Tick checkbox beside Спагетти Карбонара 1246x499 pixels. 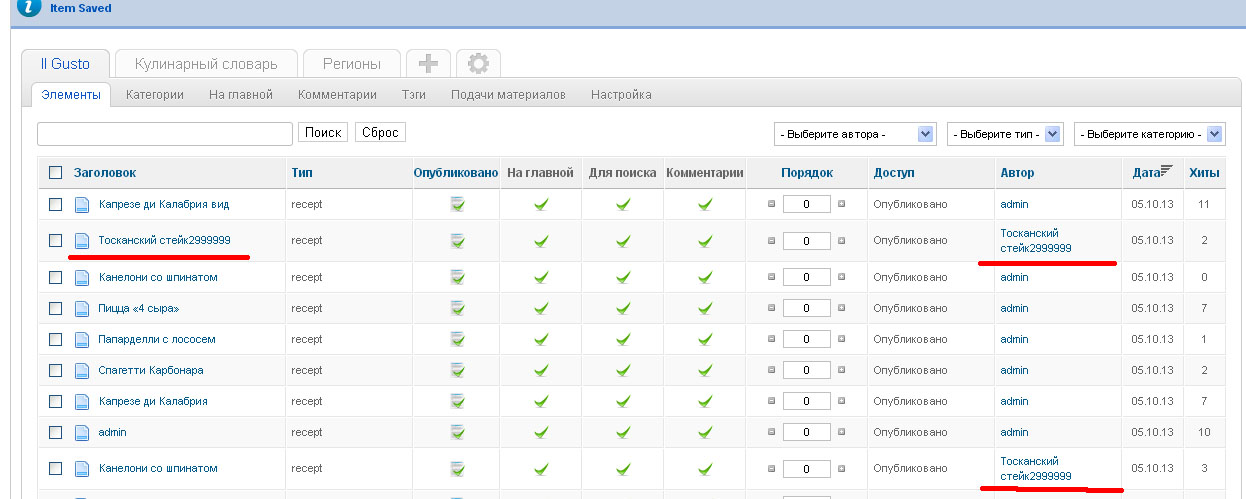coord(56,370)
